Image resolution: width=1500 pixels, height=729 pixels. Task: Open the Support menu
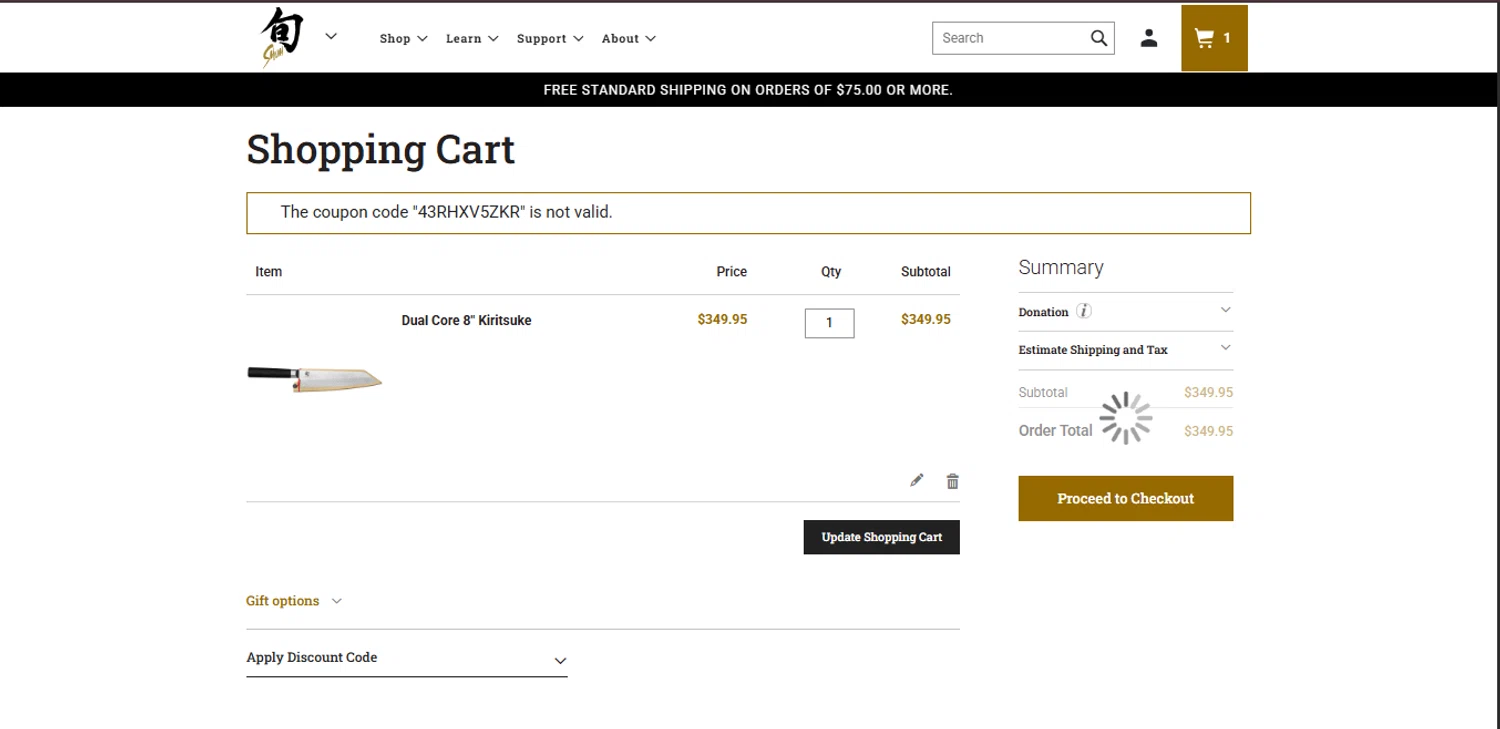[x=550, y=38]
